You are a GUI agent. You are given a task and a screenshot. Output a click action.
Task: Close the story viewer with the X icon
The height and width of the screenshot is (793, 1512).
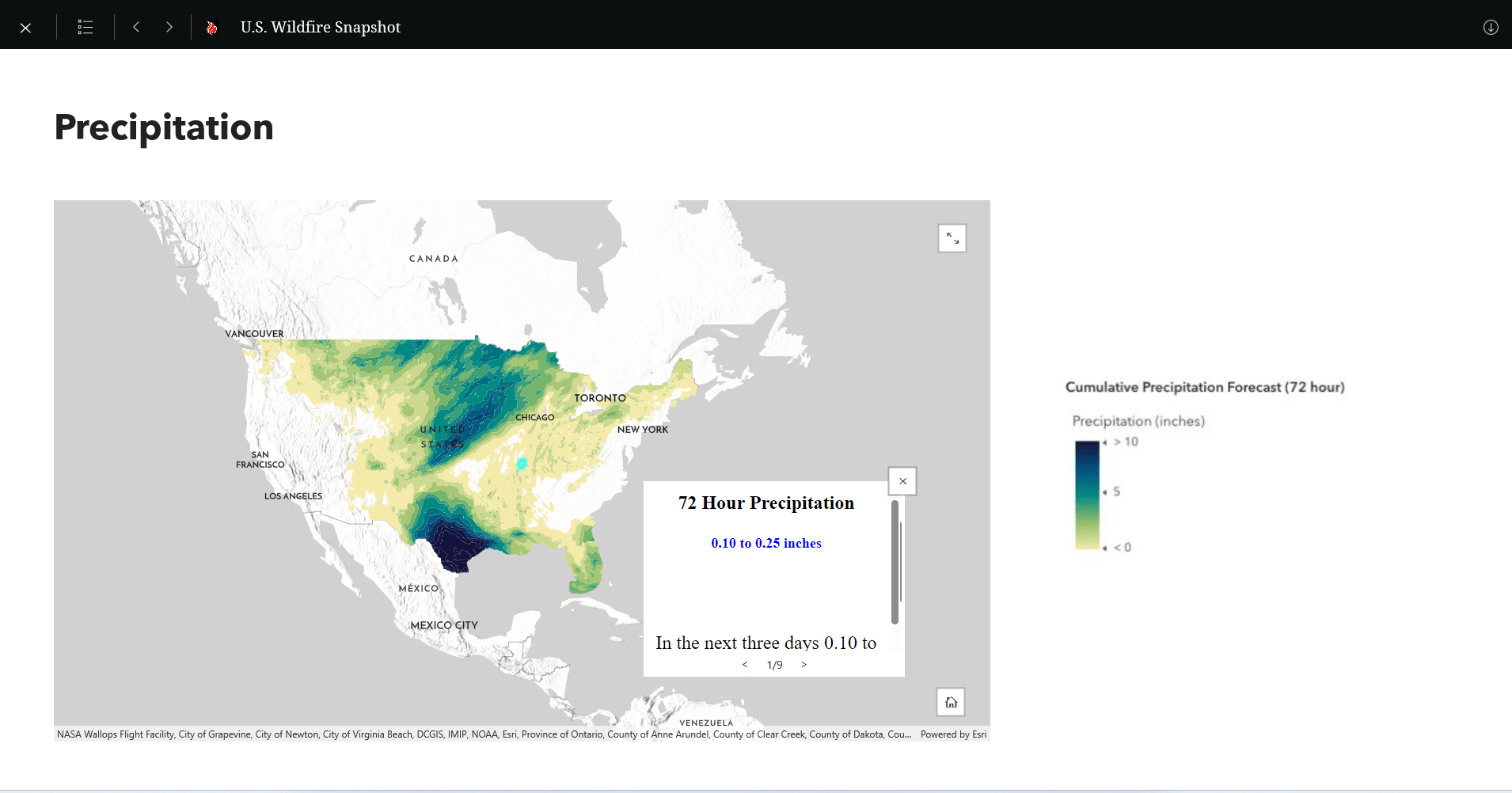pyautogui.click(x=25, y=28)
